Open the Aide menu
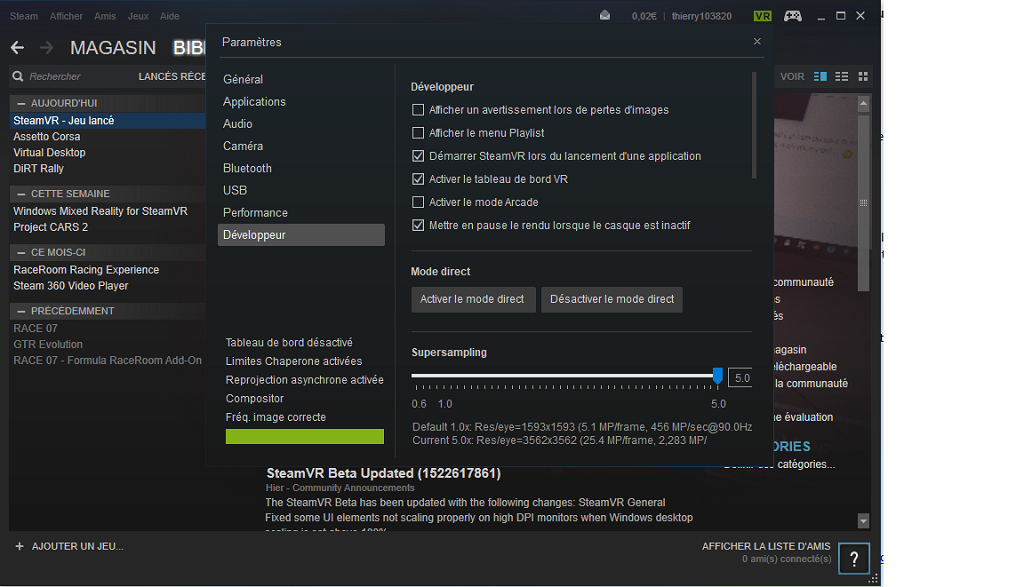Image resolution: width=1024 pixels, height=587 pixels. 169,16
